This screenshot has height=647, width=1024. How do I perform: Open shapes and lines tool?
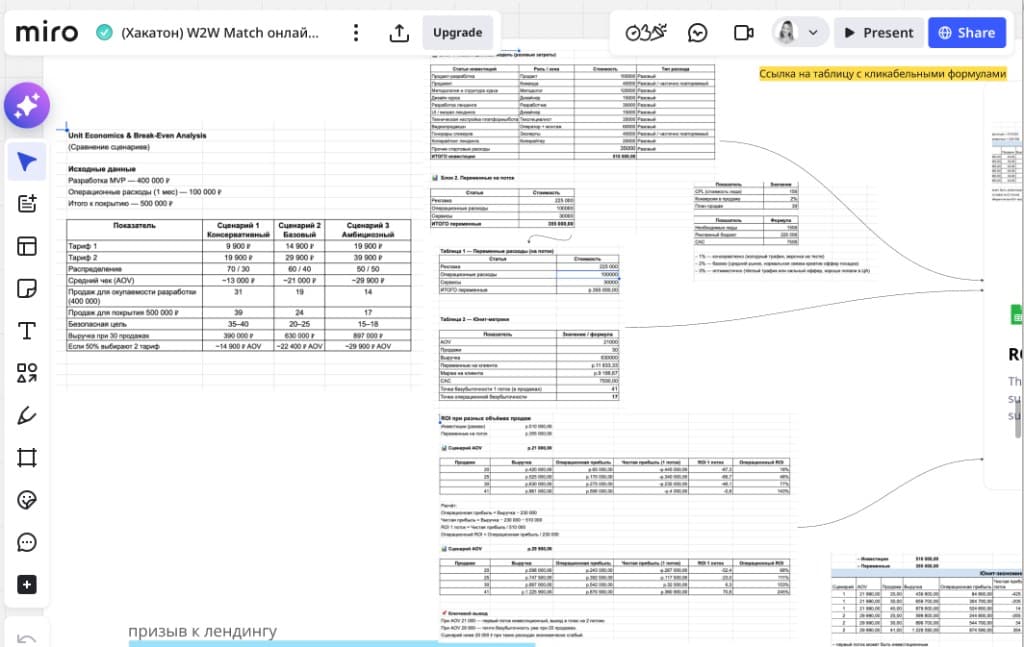pos(27,374)
